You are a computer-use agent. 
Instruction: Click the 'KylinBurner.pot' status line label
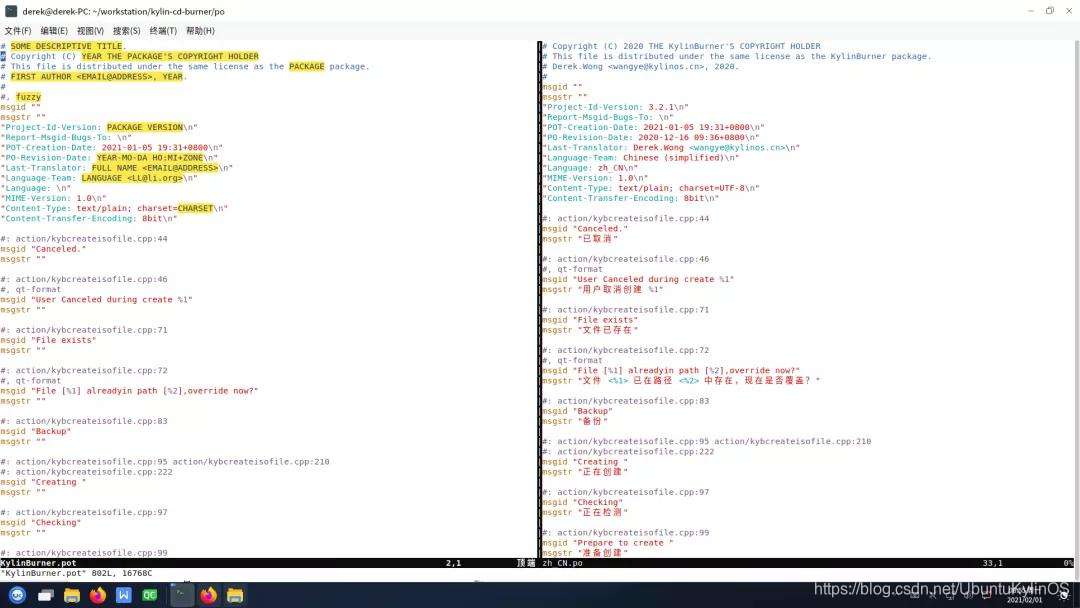click(39, 563)
